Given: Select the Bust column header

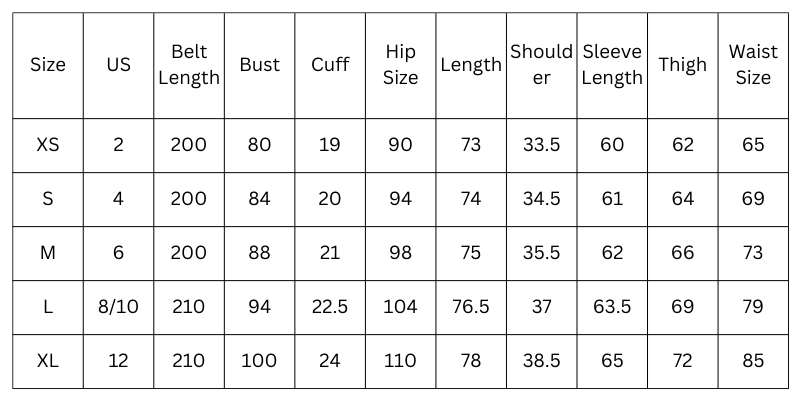Looking at the screenshot, I should click(x=259, y=65).
